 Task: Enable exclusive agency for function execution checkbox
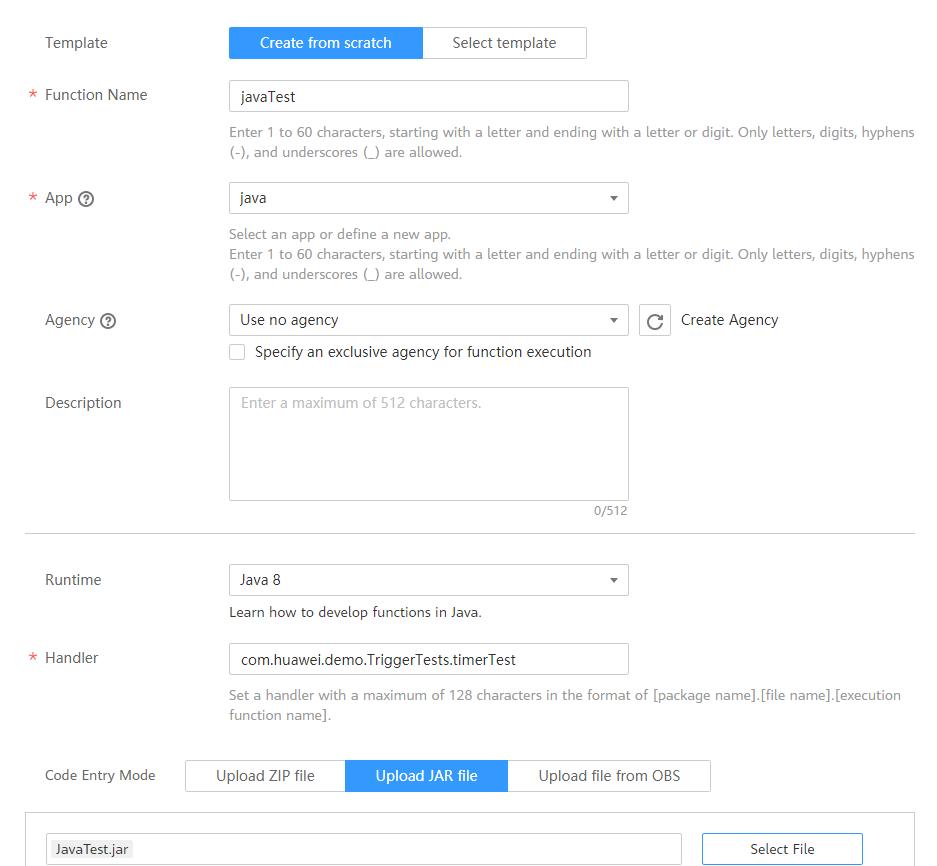pyautogui.click(x=237, y=352)
